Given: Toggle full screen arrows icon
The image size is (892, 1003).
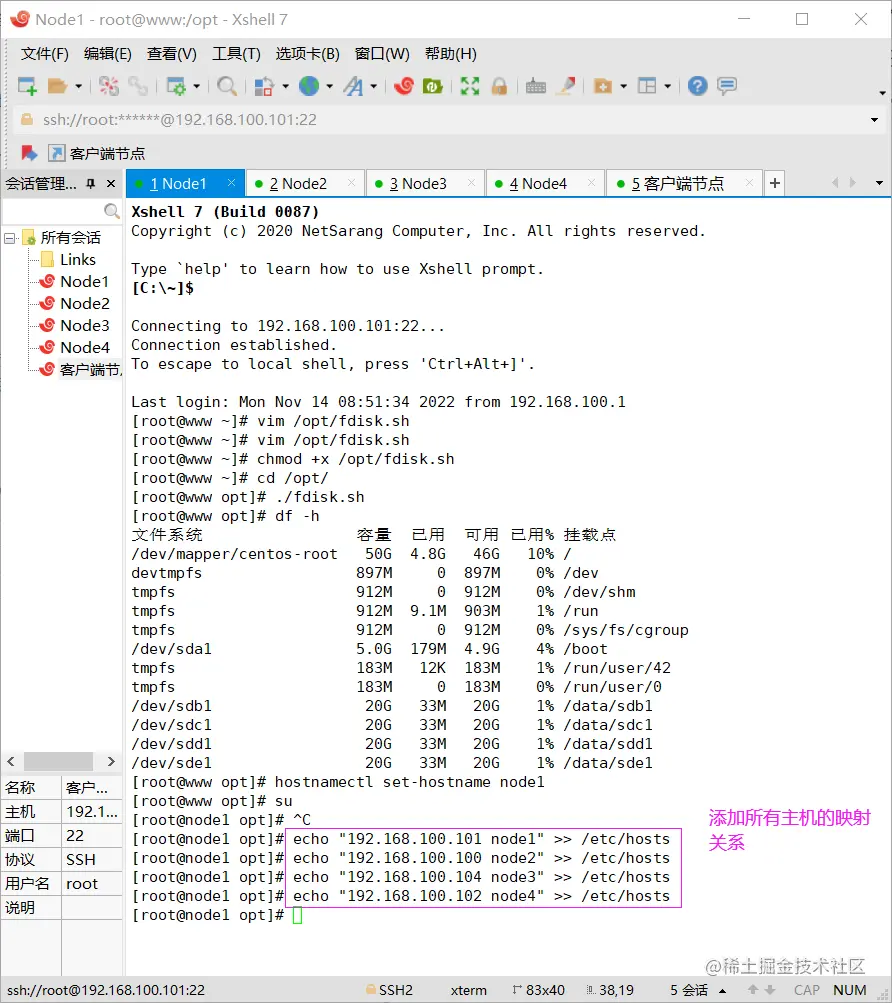Looking at the screenshot, I should pyautogui.click(x=470, y=86).
